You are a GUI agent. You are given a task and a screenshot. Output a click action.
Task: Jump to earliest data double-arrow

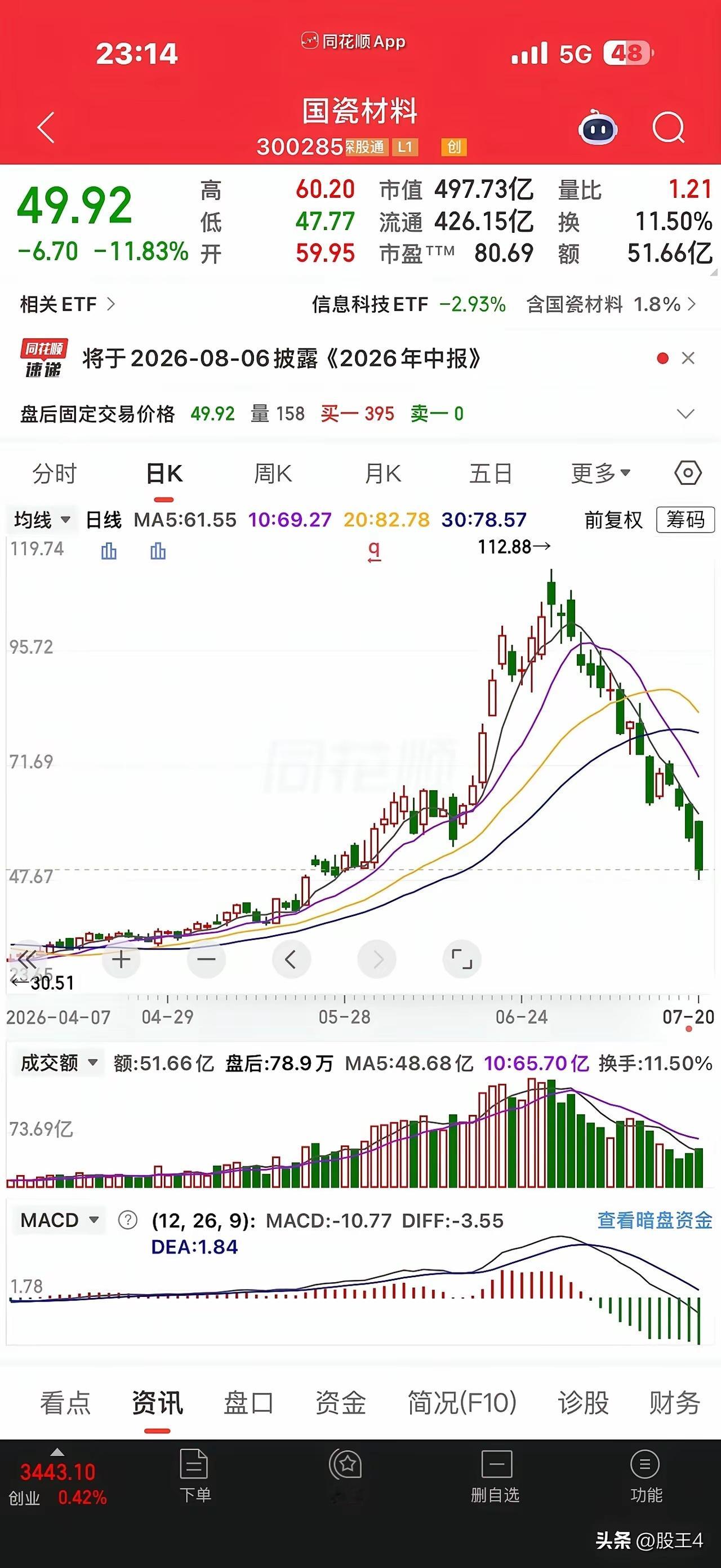point(28,959)
